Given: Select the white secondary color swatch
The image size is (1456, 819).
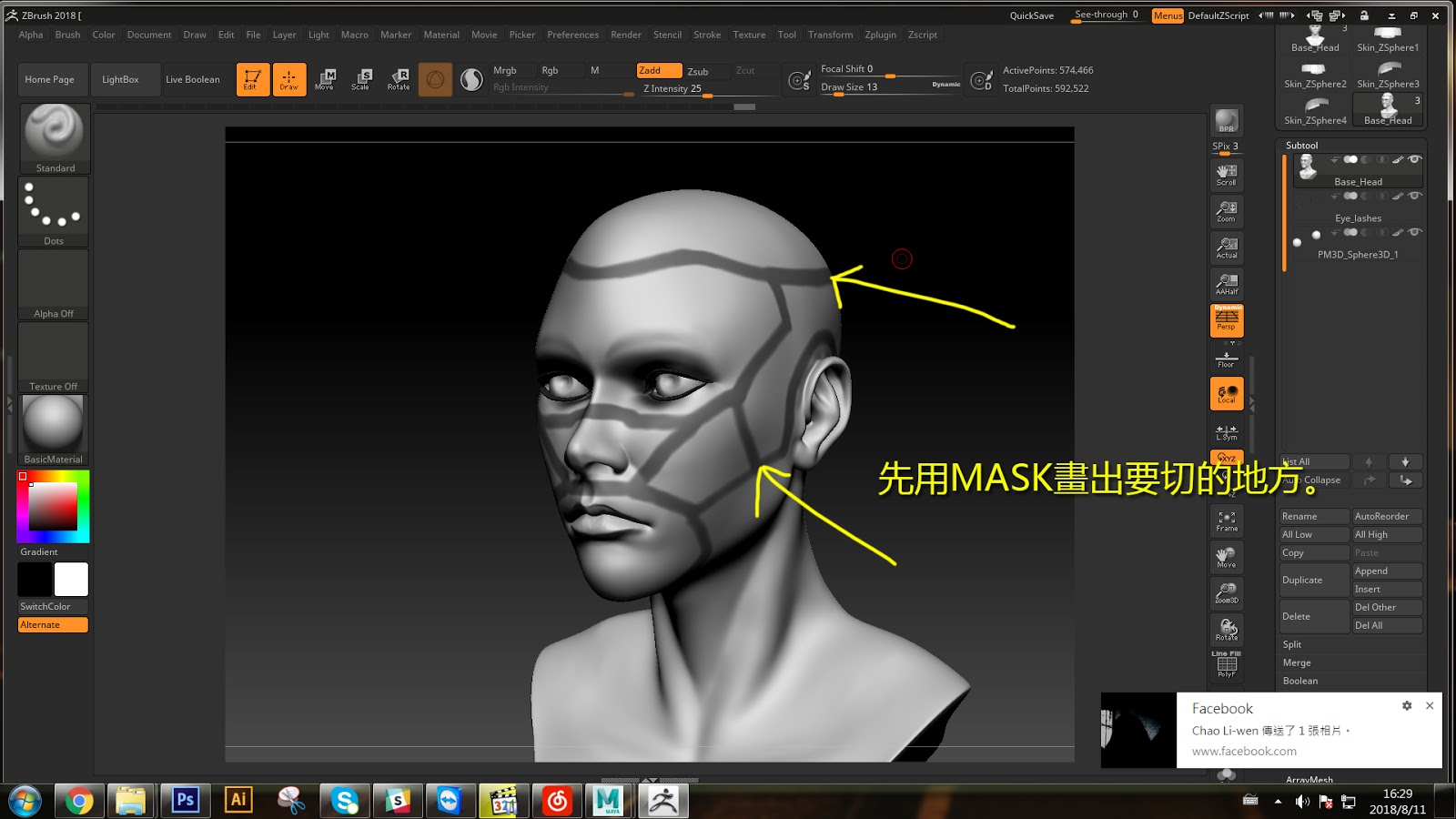Looking at the screenshot, I should (x=71, y=580).
